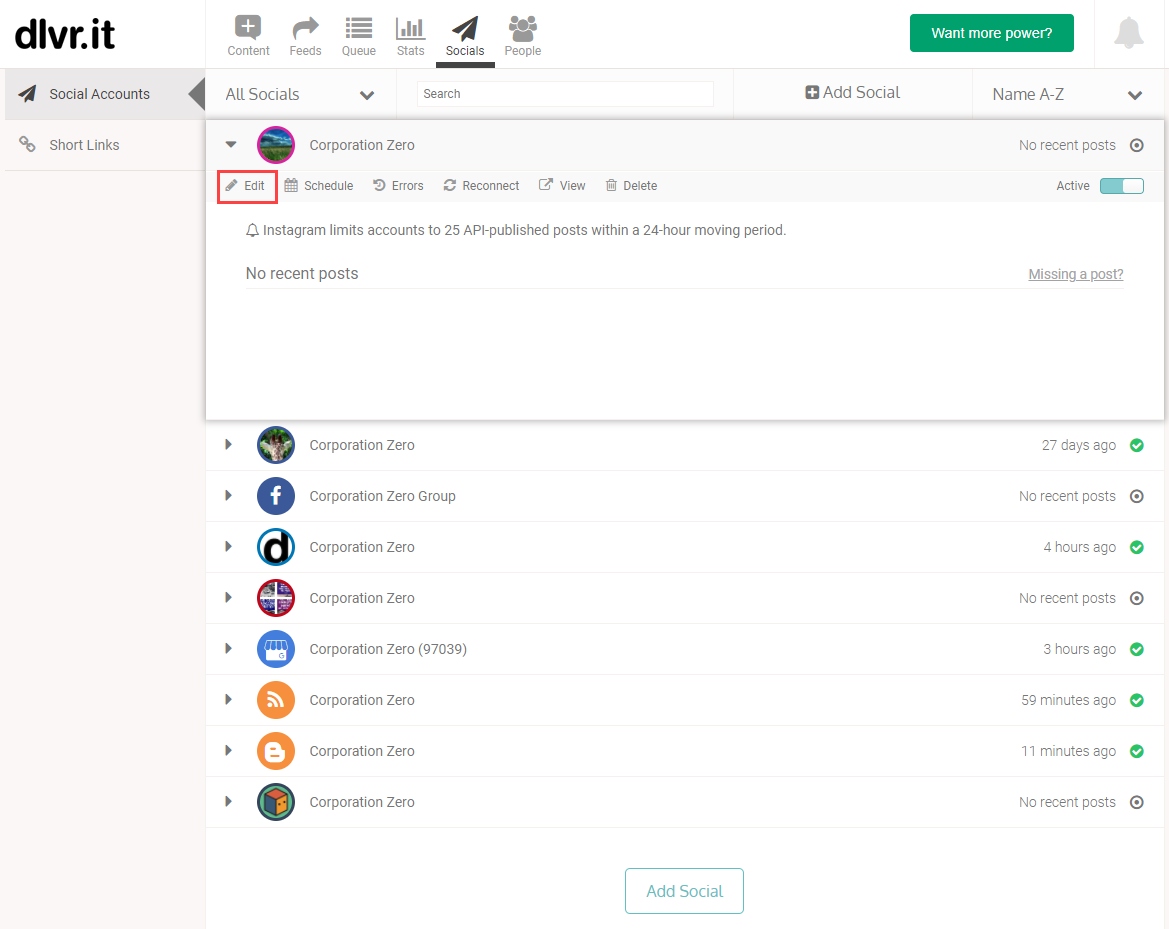Click the status circle in the expanded account header

click(x=1136, y=145)
